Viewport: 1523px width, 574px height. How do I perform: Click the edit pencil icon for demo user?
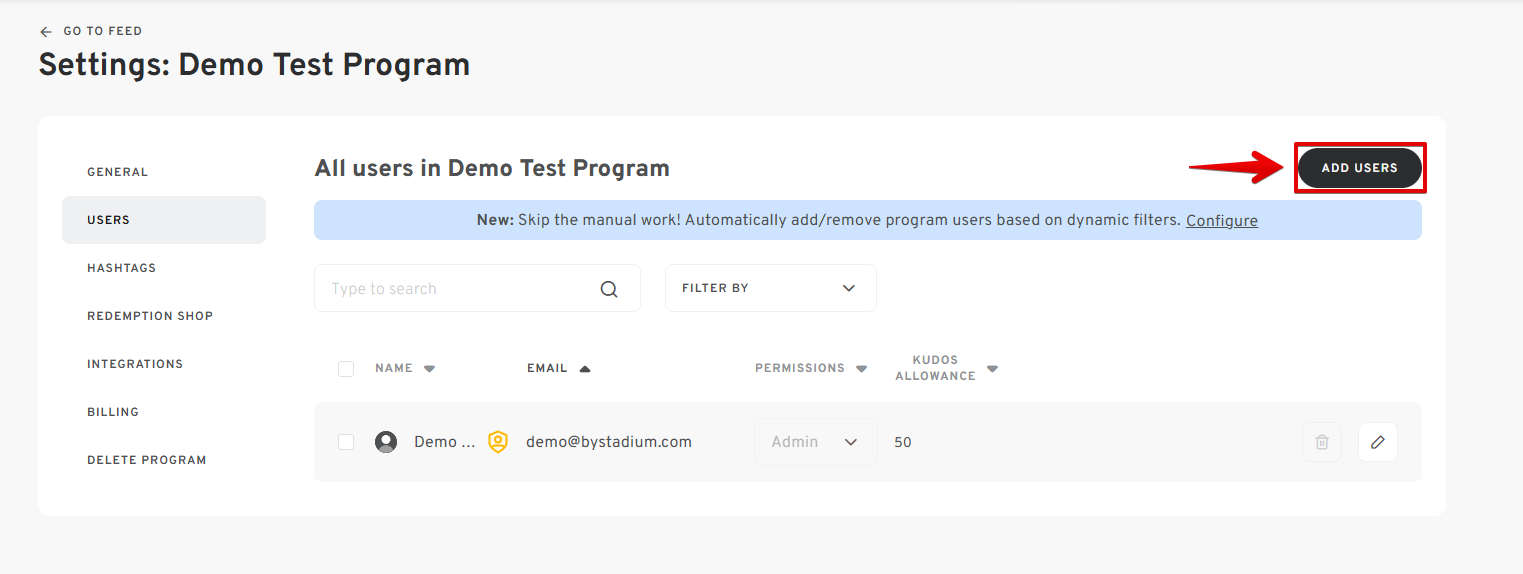1377,442
